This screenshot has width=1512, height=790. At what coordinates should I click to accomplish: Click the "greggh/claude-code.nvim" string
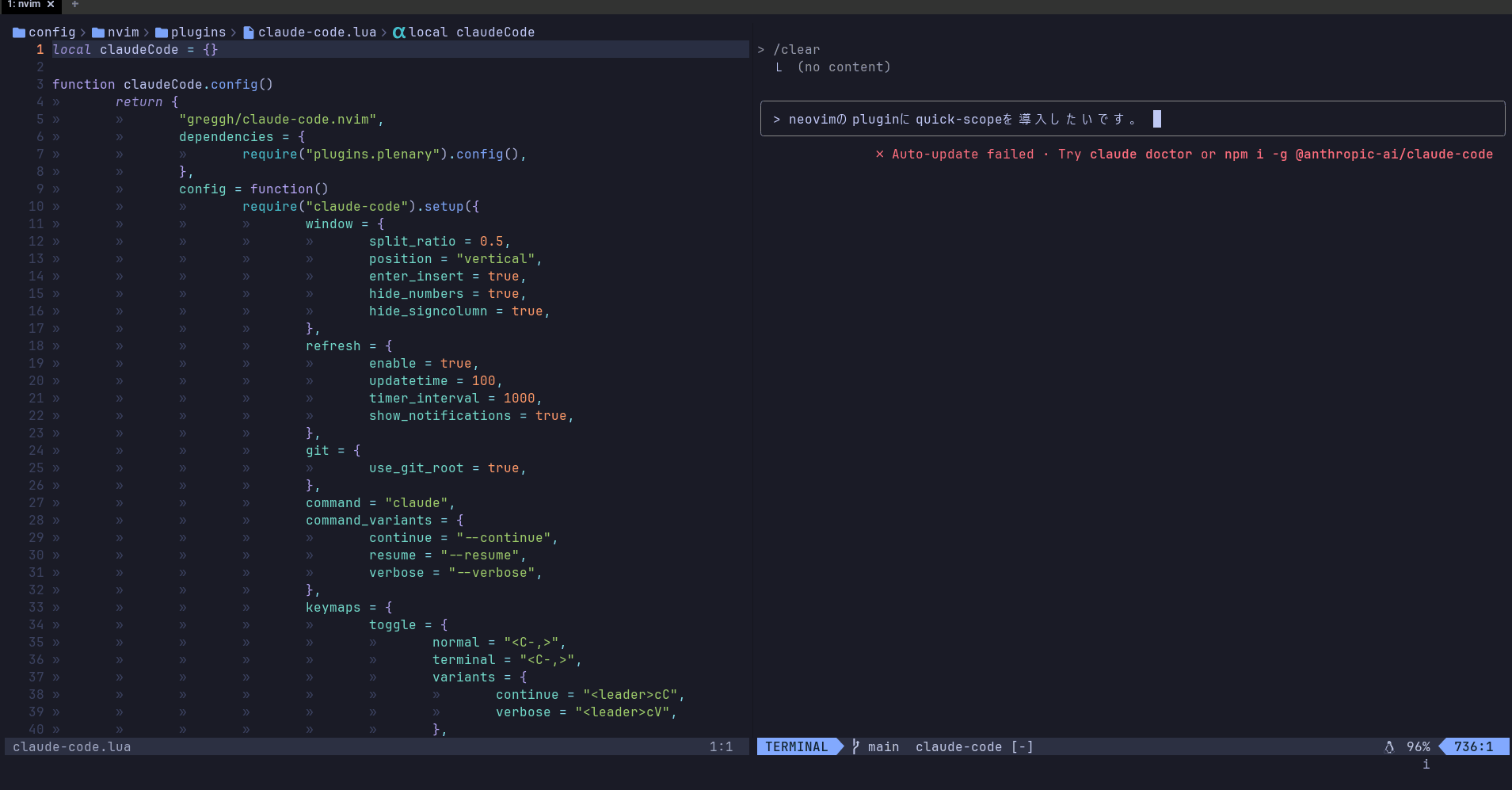[278, 120]
